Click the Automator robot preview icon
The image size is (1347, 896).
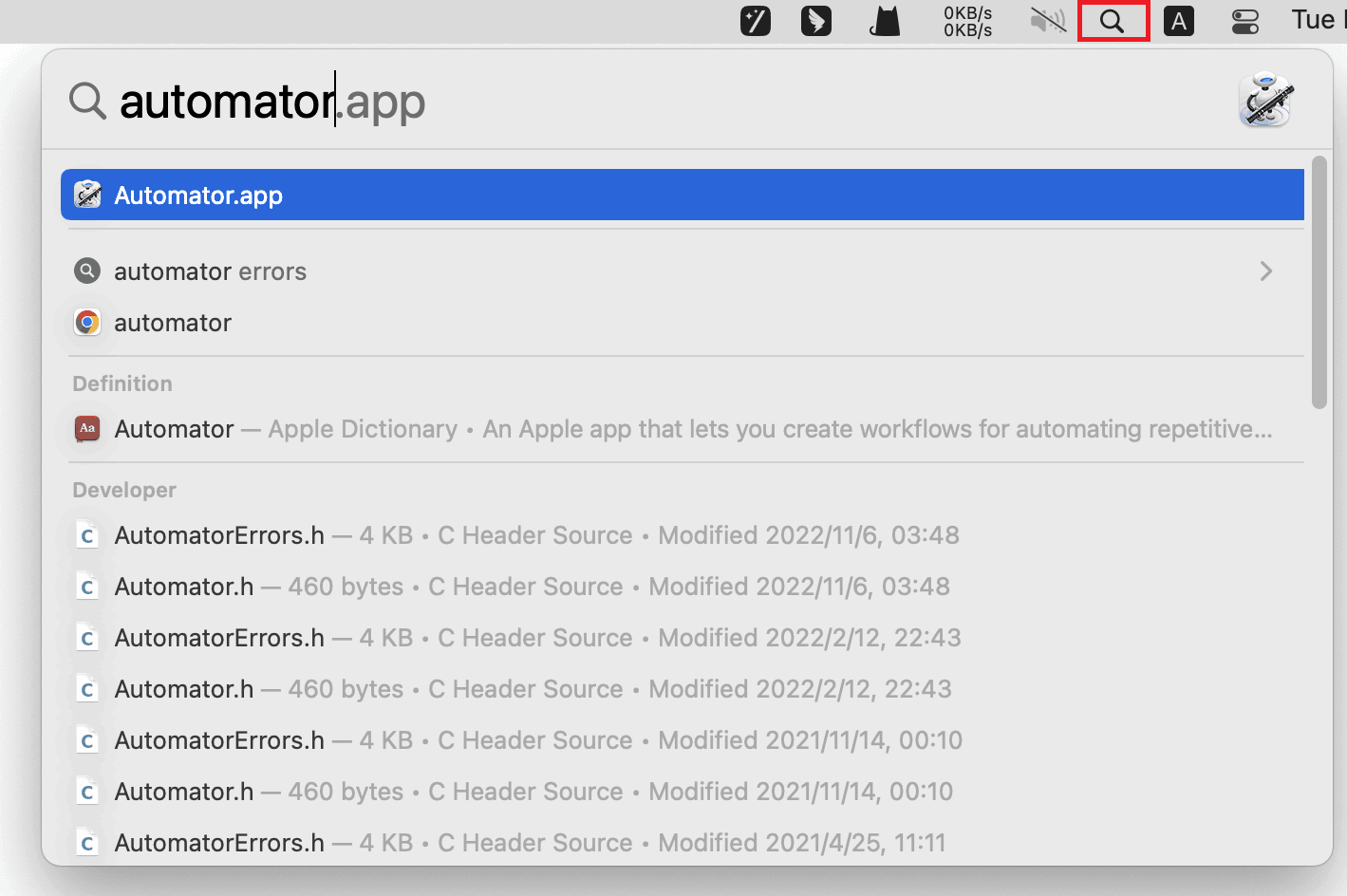pyautogui.click(x=1267, y=100)
